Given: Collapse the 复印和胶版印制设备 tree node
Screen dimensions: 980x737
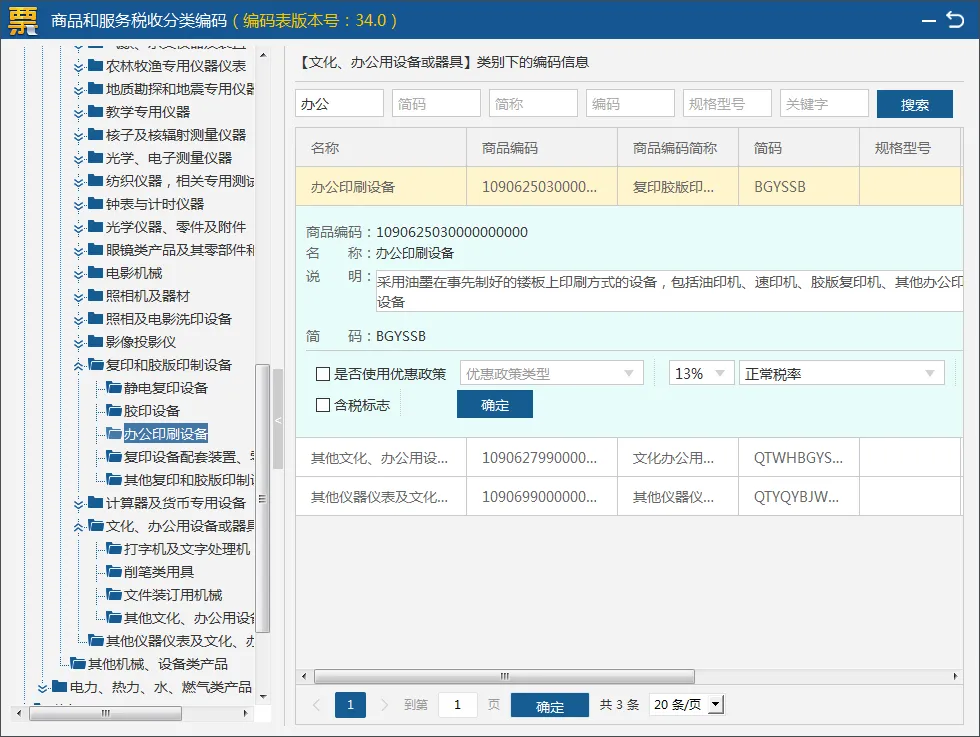Looking at the screenshot, I should [x=78, y=366].
